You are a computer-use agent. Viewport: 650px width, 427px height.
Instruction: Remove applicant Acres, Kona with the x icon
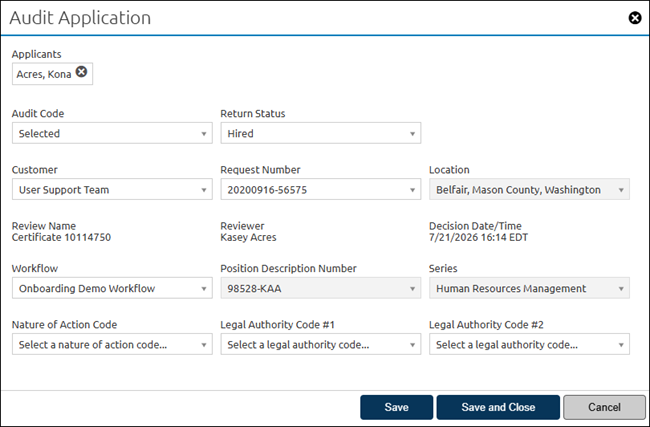82,72
